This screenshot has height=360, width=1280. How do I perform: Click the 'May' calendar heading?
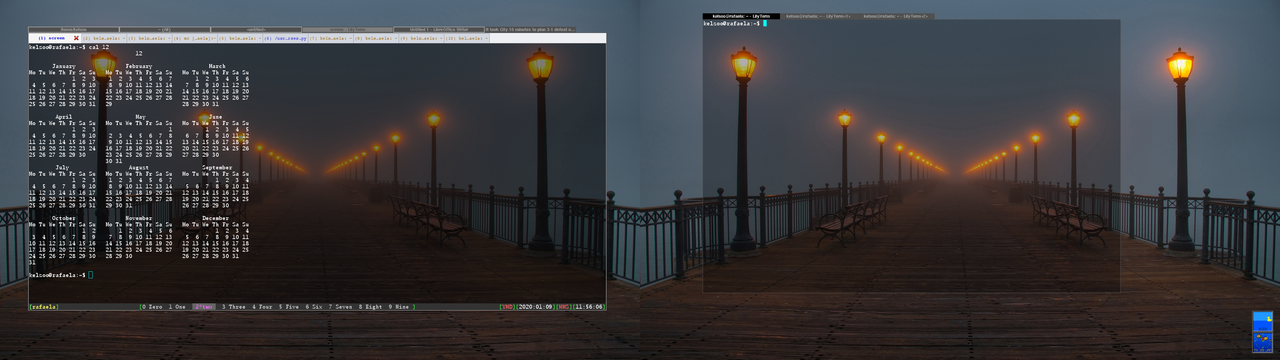pos(140,116)
